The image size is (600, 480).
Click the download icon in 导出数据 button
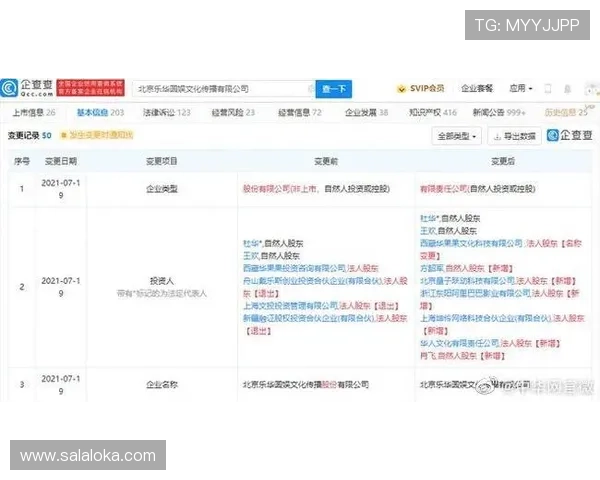(497, 136)
